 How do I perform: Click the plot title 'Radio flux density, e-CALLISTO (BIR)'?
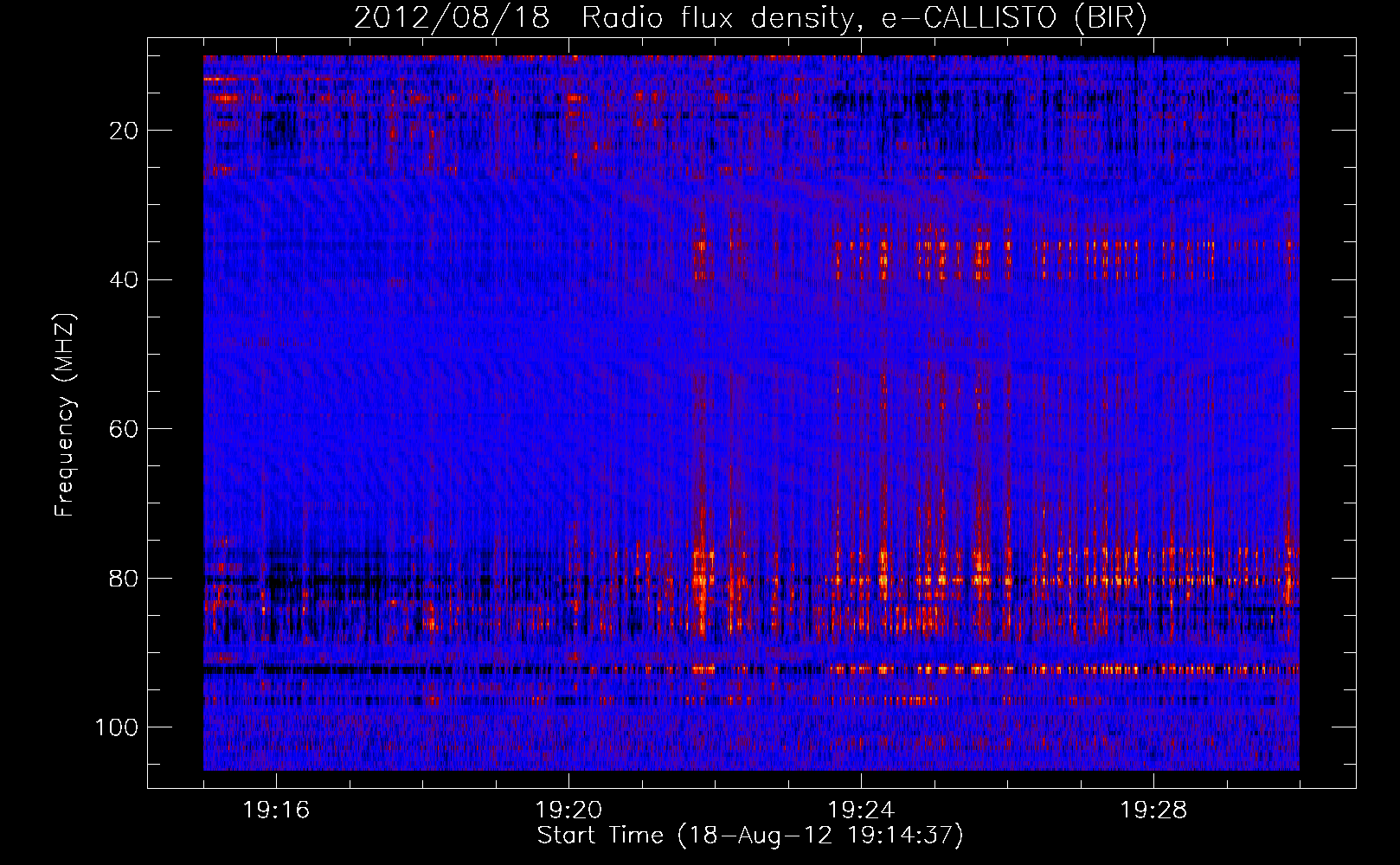(864, 18)
